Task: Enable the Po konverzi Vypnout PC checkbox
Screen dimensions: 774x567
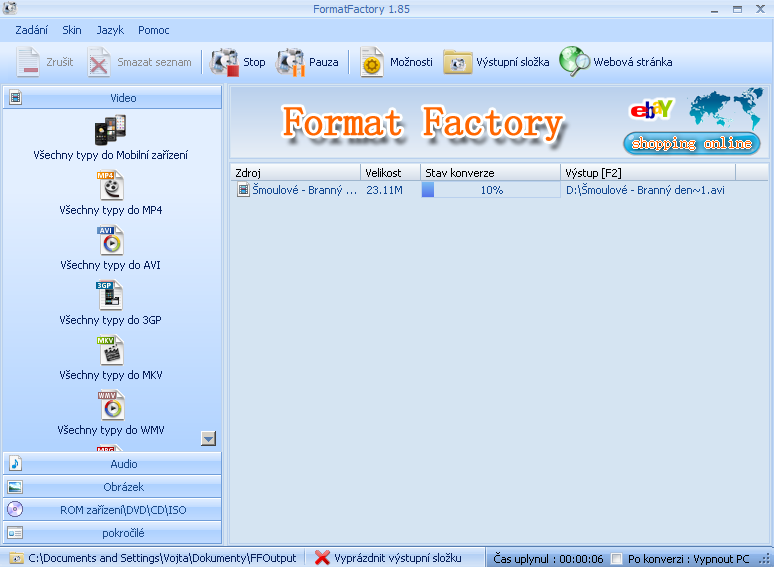Action: [616, 559]
